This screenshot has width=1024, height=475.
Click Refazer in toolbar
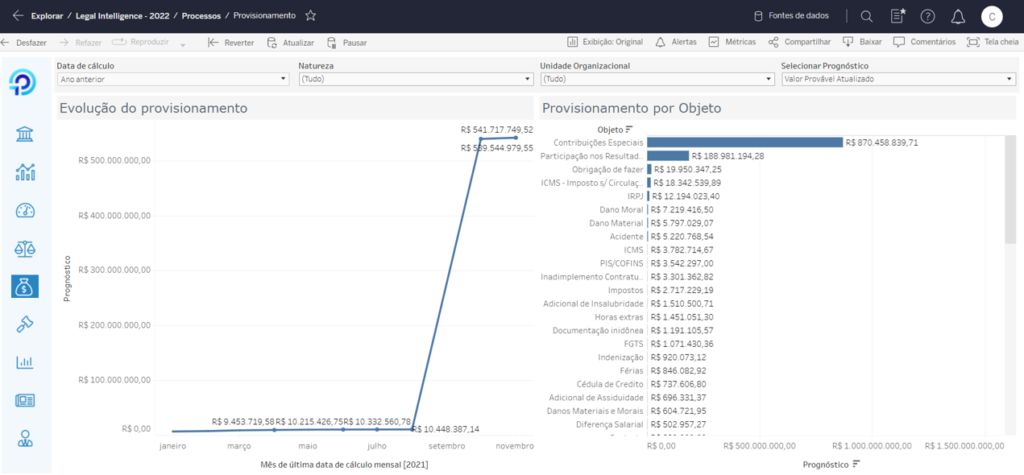[80, 42]
